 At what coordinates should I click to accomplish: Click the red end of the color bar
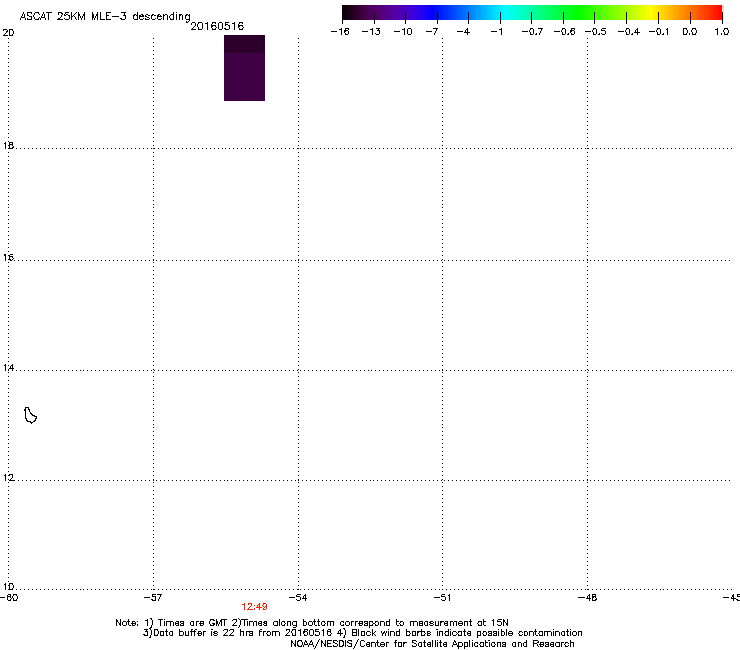(715, 13)
